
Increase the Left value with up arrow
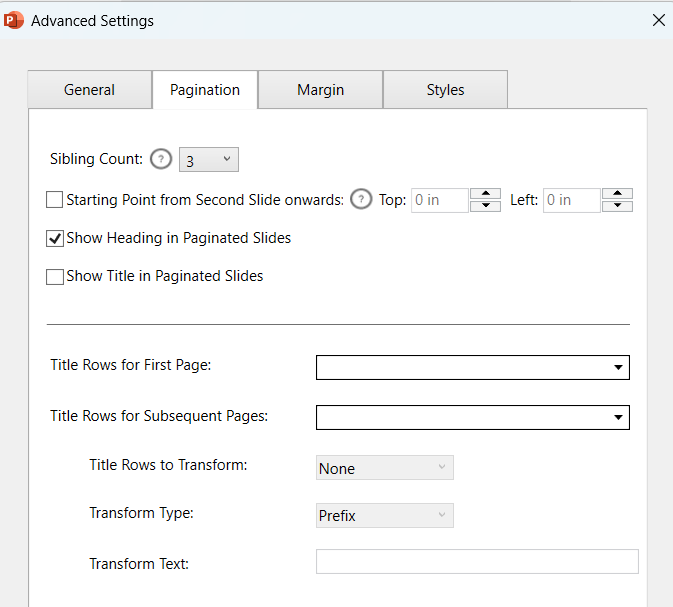coord(617,194)
